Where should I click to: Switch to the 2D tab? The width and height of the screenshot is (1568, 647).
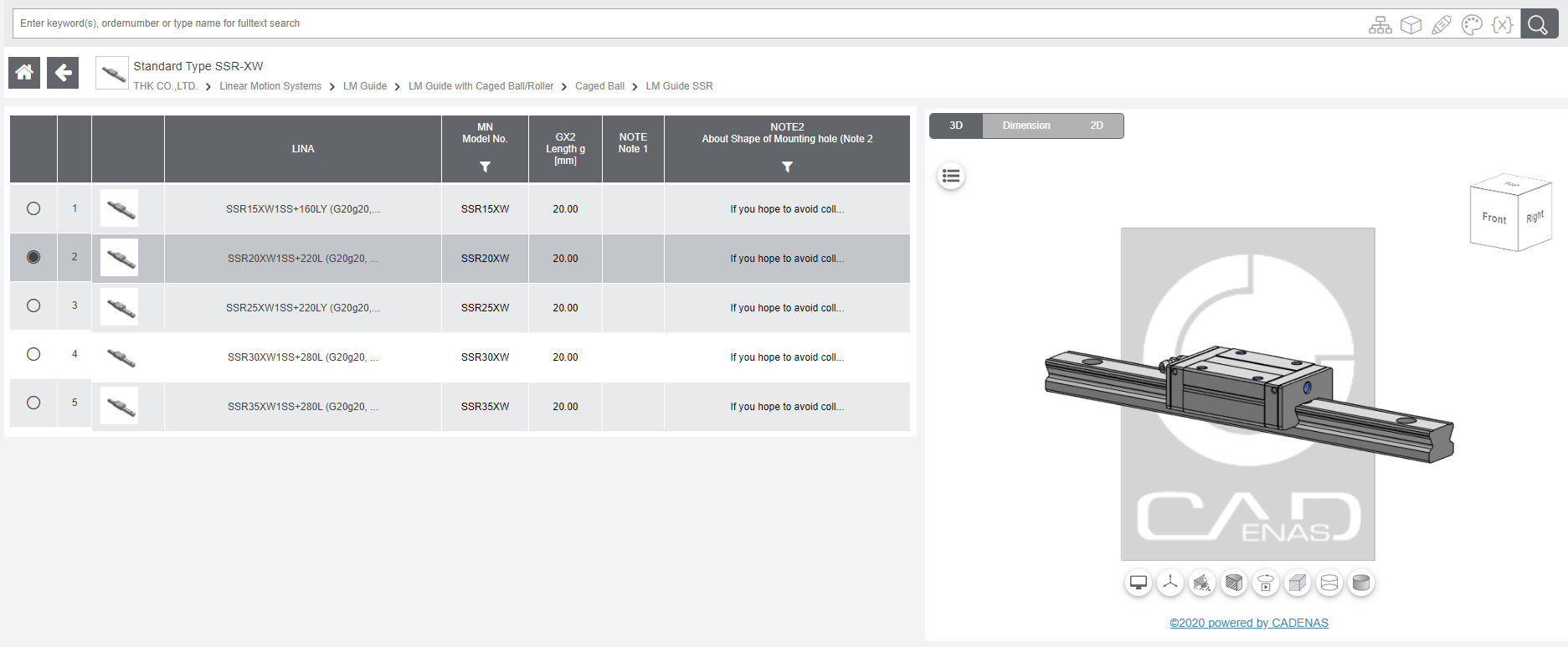(1097, 126)
